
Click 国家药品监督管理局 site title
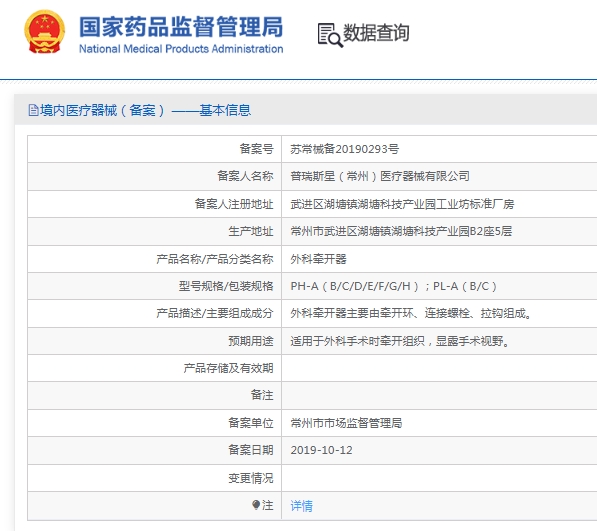[x=181, y=27]
